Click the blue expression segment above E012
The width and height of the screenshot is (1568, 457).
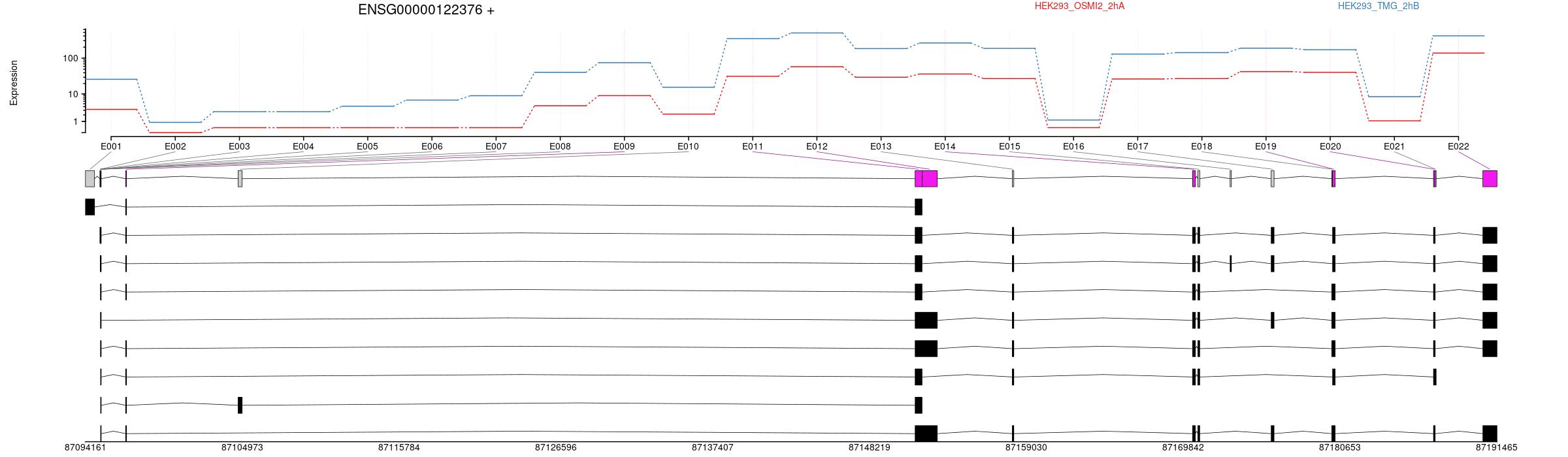pyautogui.click(x=817, y=33)
